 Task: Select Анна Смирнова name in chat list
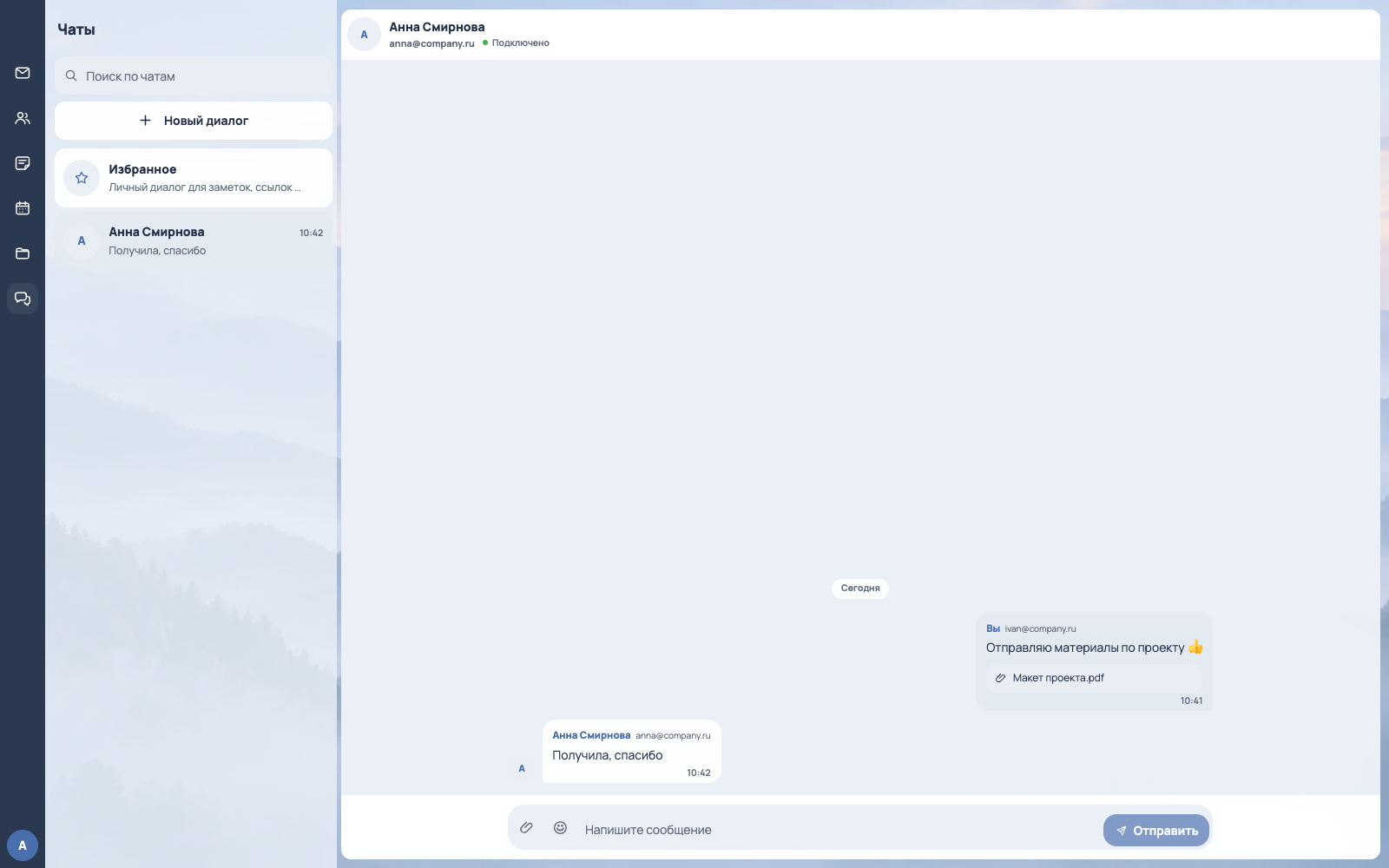click(156, 232)
